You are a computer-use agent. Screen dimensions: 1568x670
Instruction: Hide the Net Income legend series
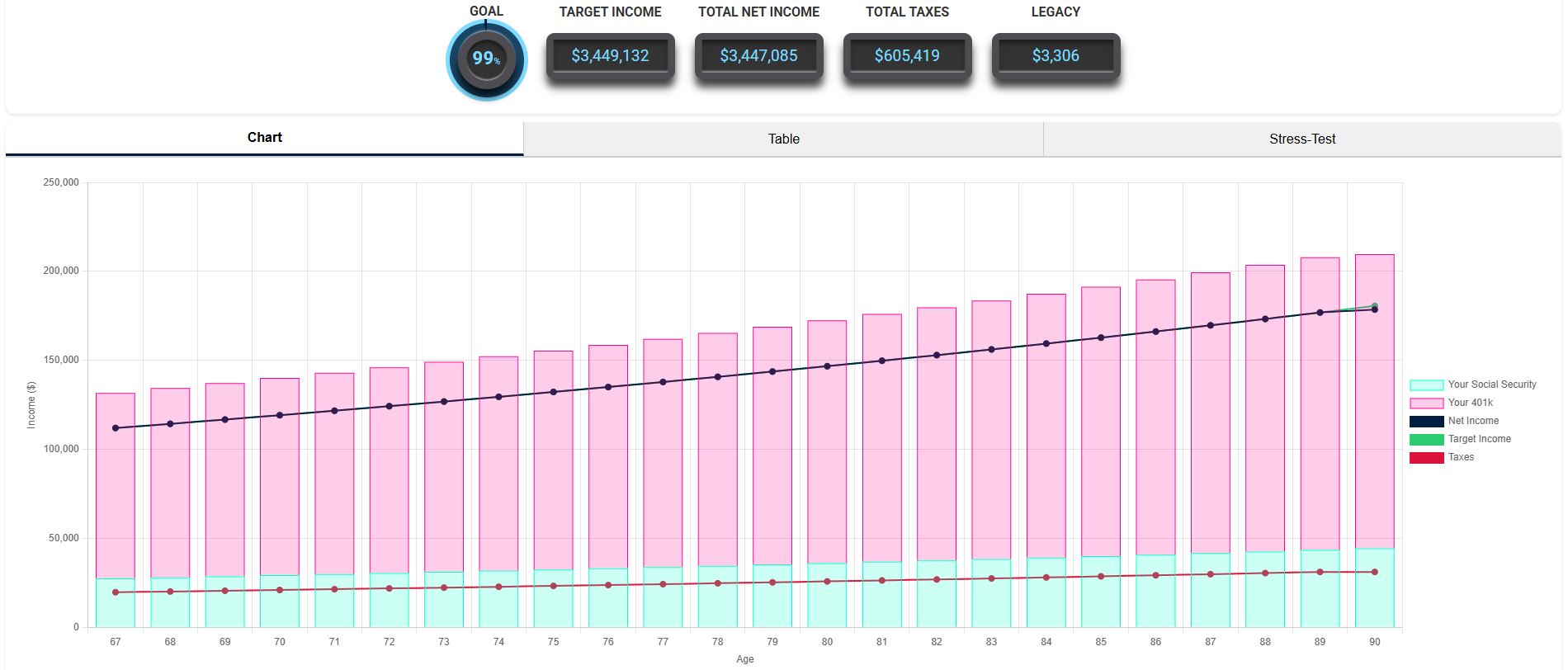click(1426, 421)
